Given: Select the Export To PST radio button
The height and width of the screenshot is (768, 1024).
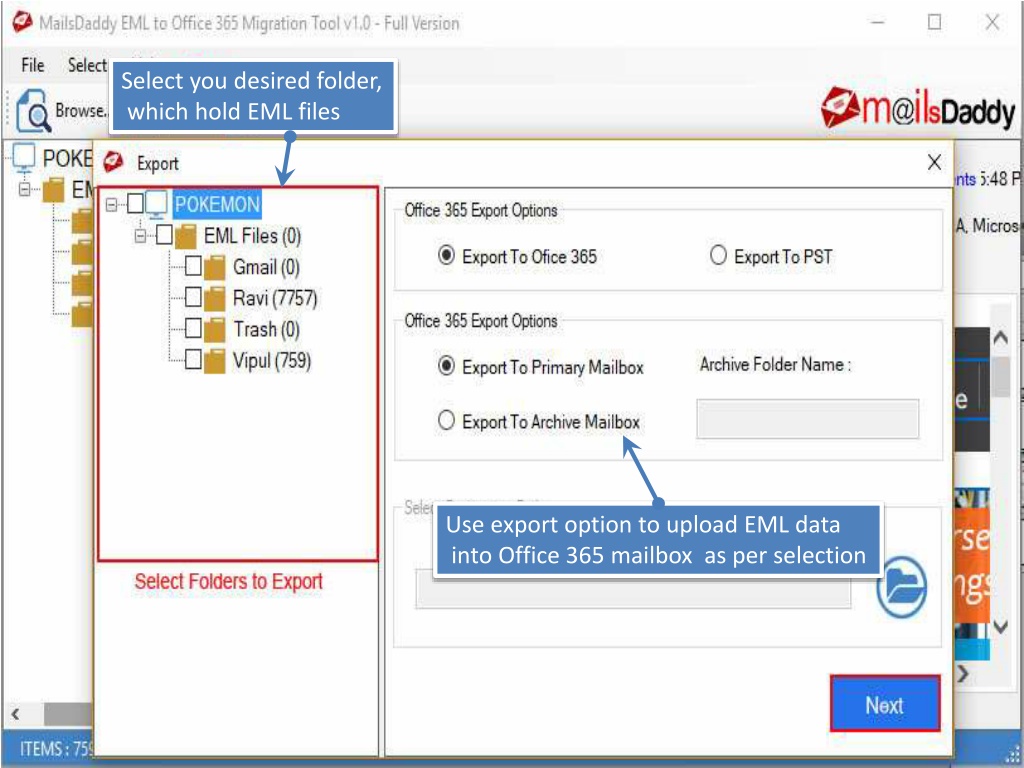Looking at the screenshot, I should 718,255.
